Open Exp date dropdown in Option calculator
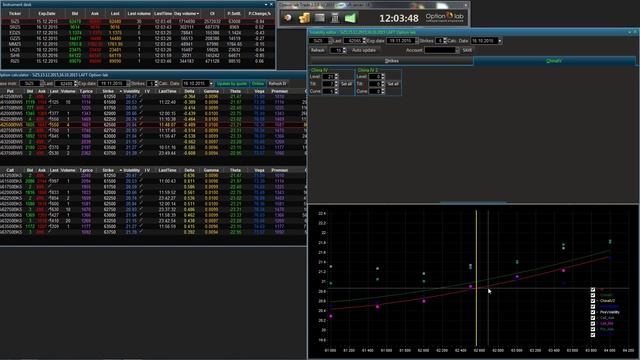Image resolution: width=640 pixels, height=360 pixels. (128, 83)
